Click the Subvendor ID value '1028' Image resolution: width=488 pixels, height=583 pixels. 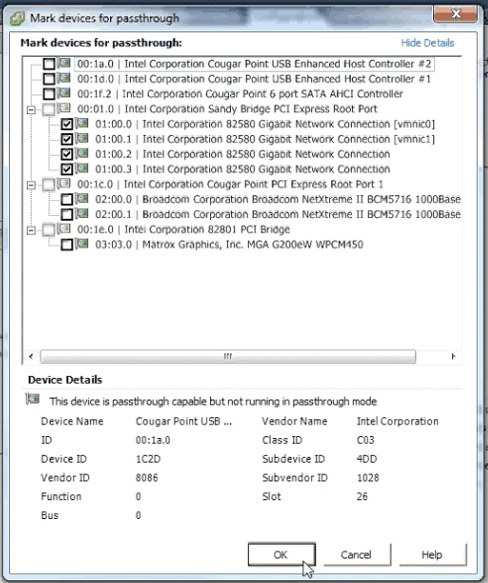pos(368,477)
